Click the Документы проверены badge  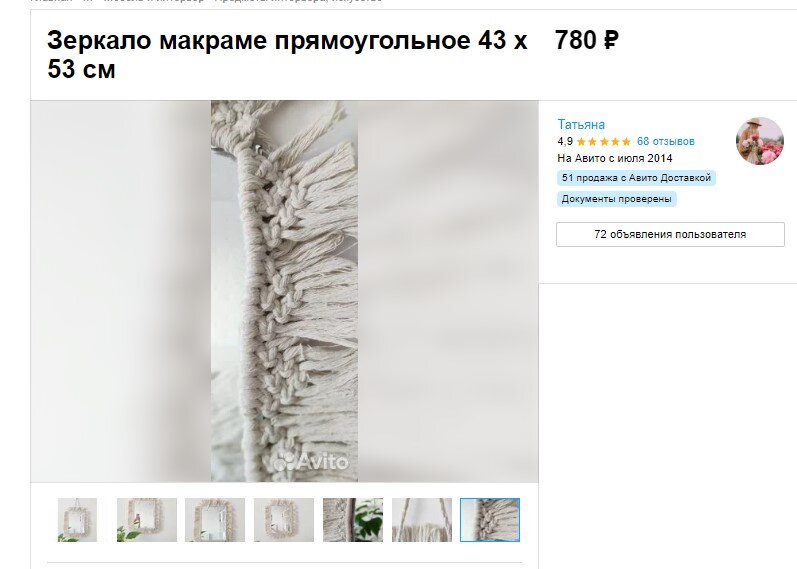tap(617, 199)
